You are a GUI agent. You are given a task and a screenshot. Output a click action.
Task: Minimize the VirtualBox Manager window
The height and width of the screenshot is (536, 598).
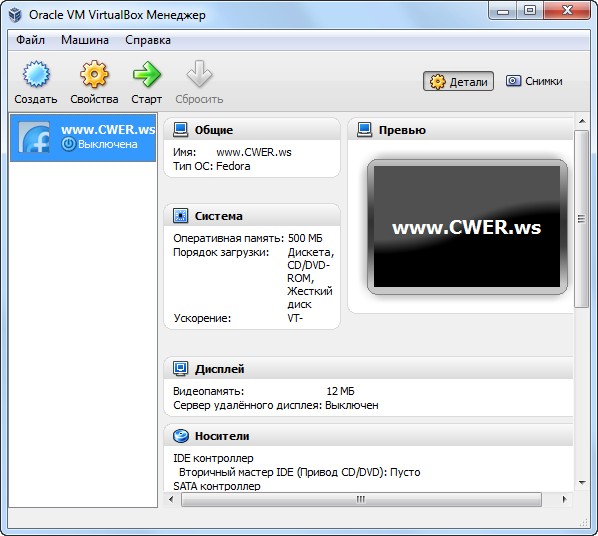click(x=503, y=11)
